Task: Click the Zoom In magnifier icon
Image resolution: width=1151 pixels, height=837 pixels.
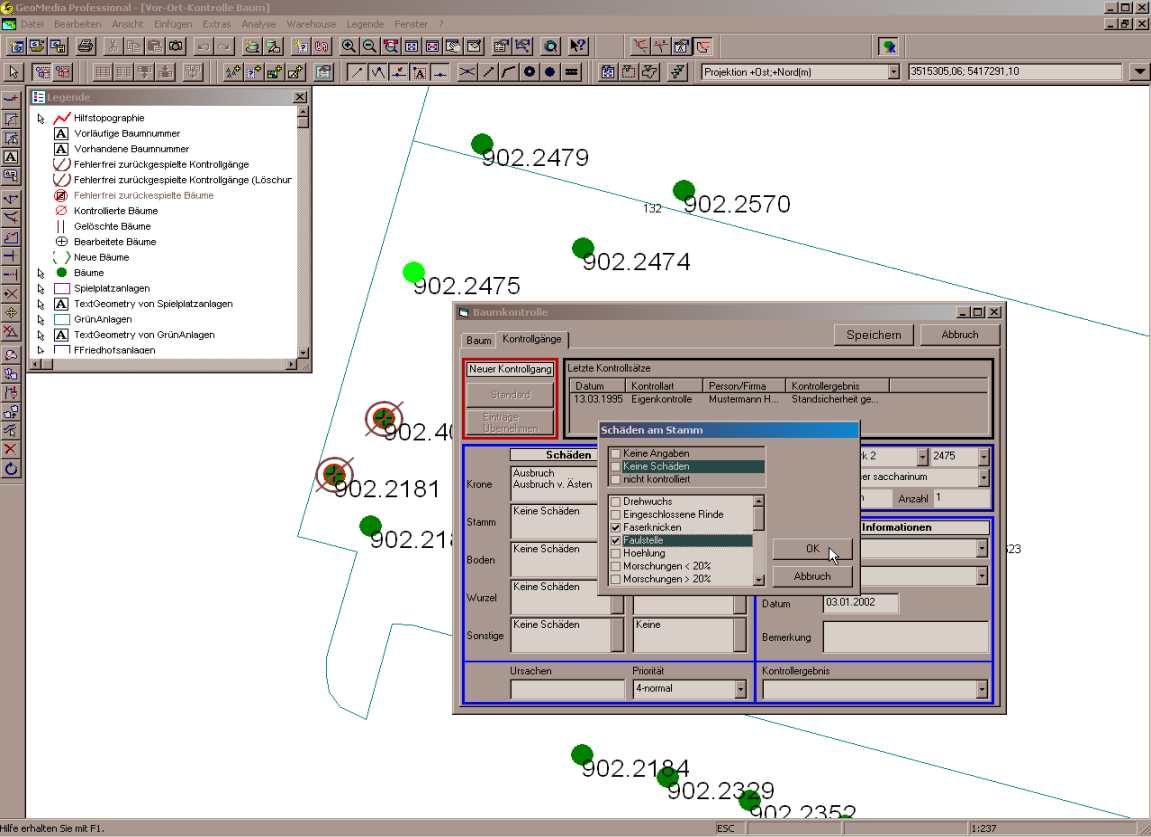Action: coord(348,46)
